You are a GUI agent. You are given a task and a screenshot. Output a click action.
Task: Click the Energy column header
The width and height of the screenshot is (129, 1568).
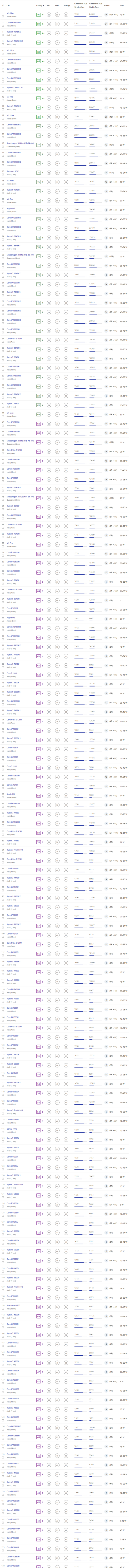coord(67,5)
